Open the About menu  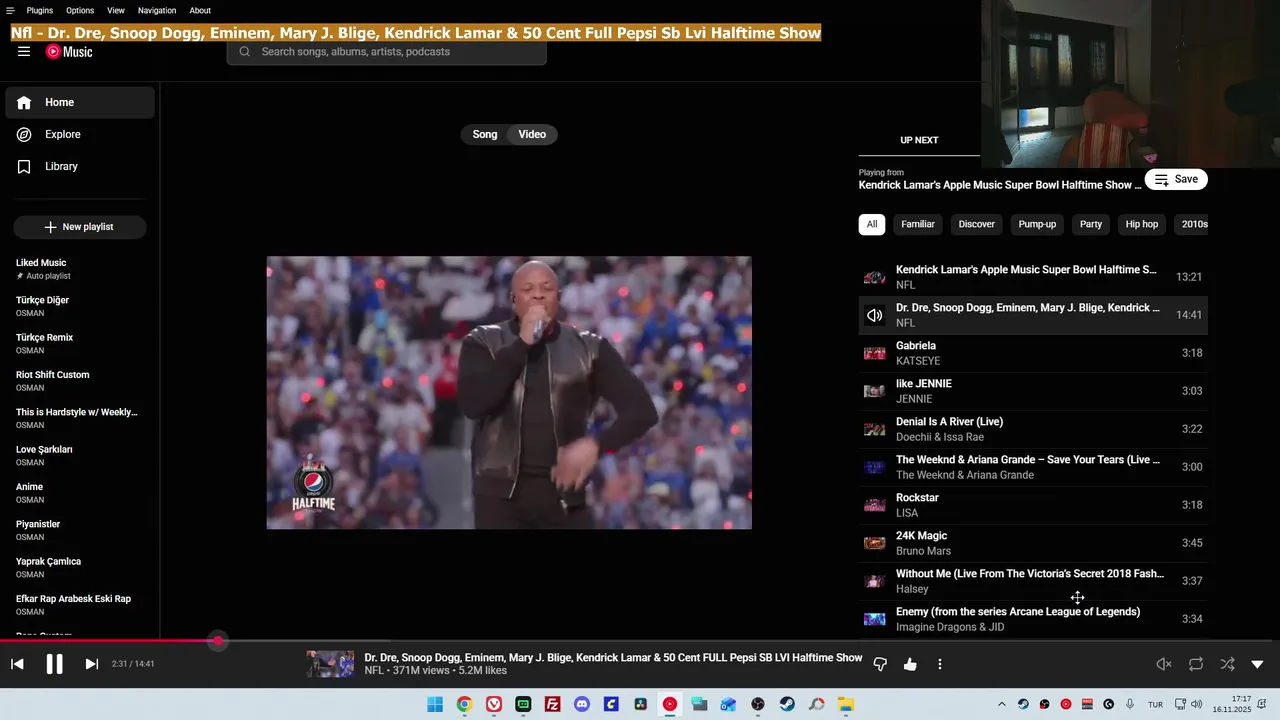click(200, 10)
